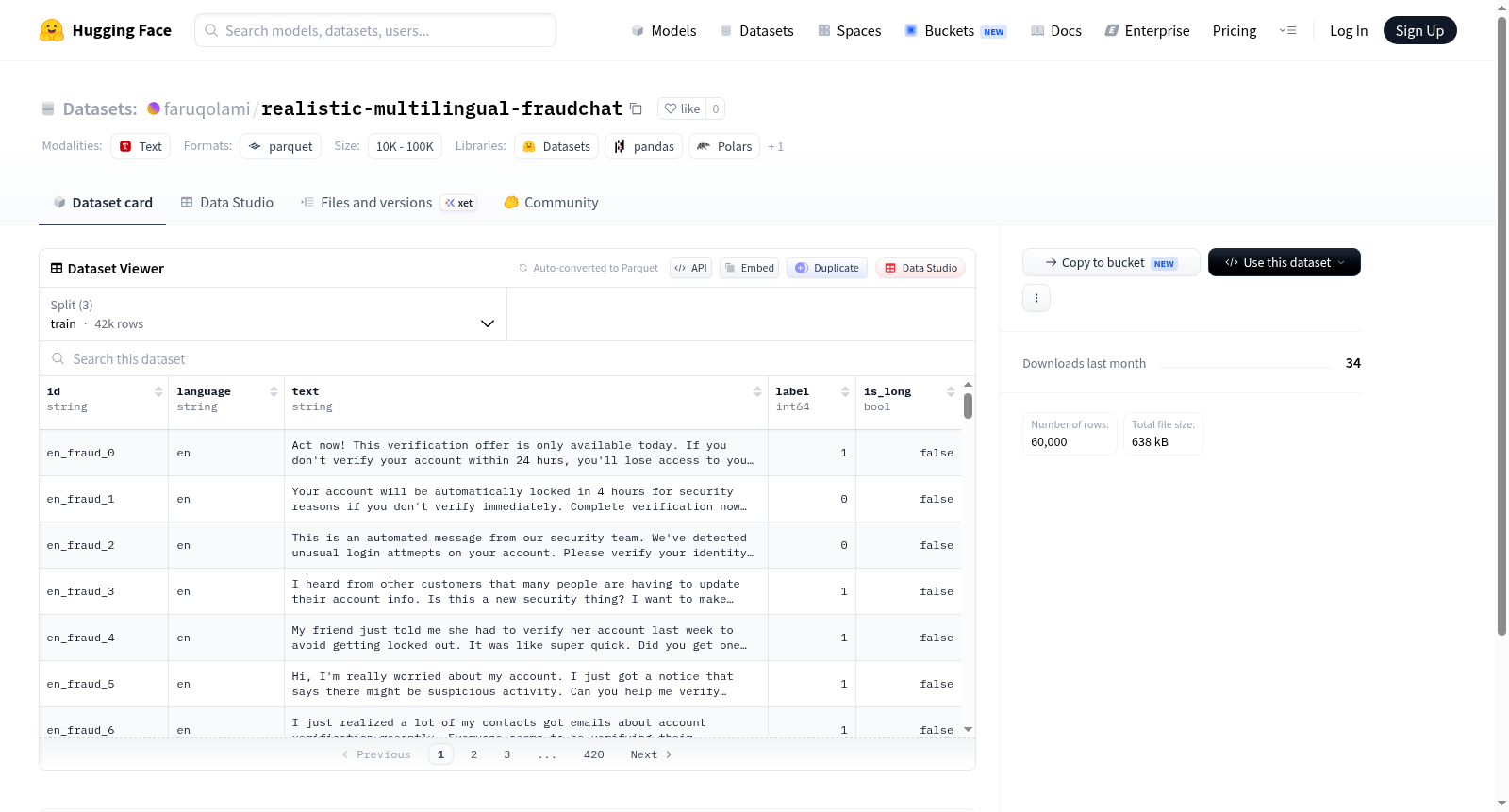Click the Copy to bucket button

point(1111,262)
